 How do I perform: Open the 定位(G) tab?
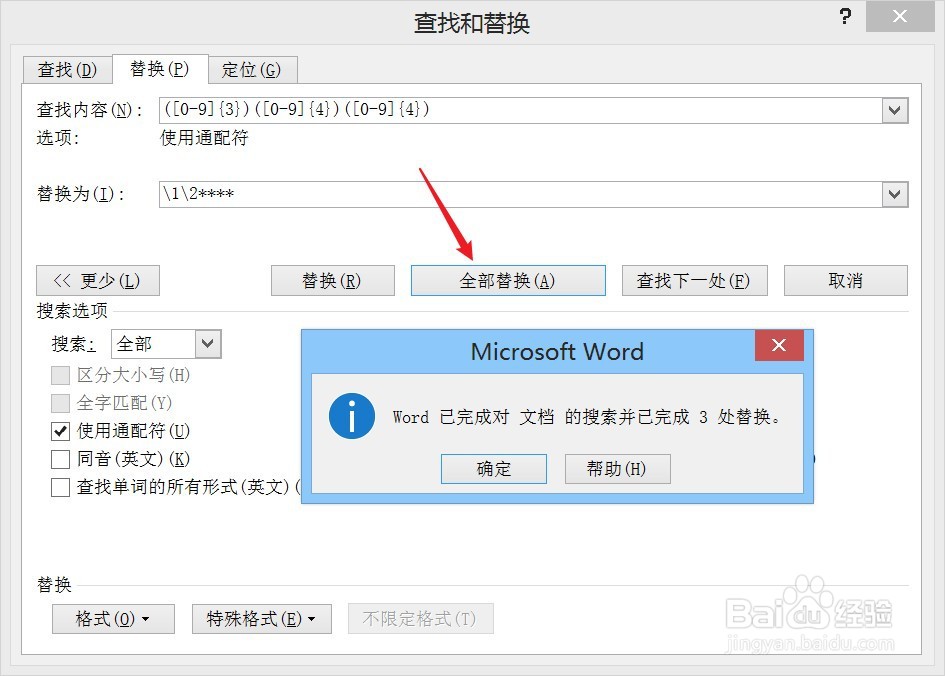pyautogui.click(x=251, y=70)
